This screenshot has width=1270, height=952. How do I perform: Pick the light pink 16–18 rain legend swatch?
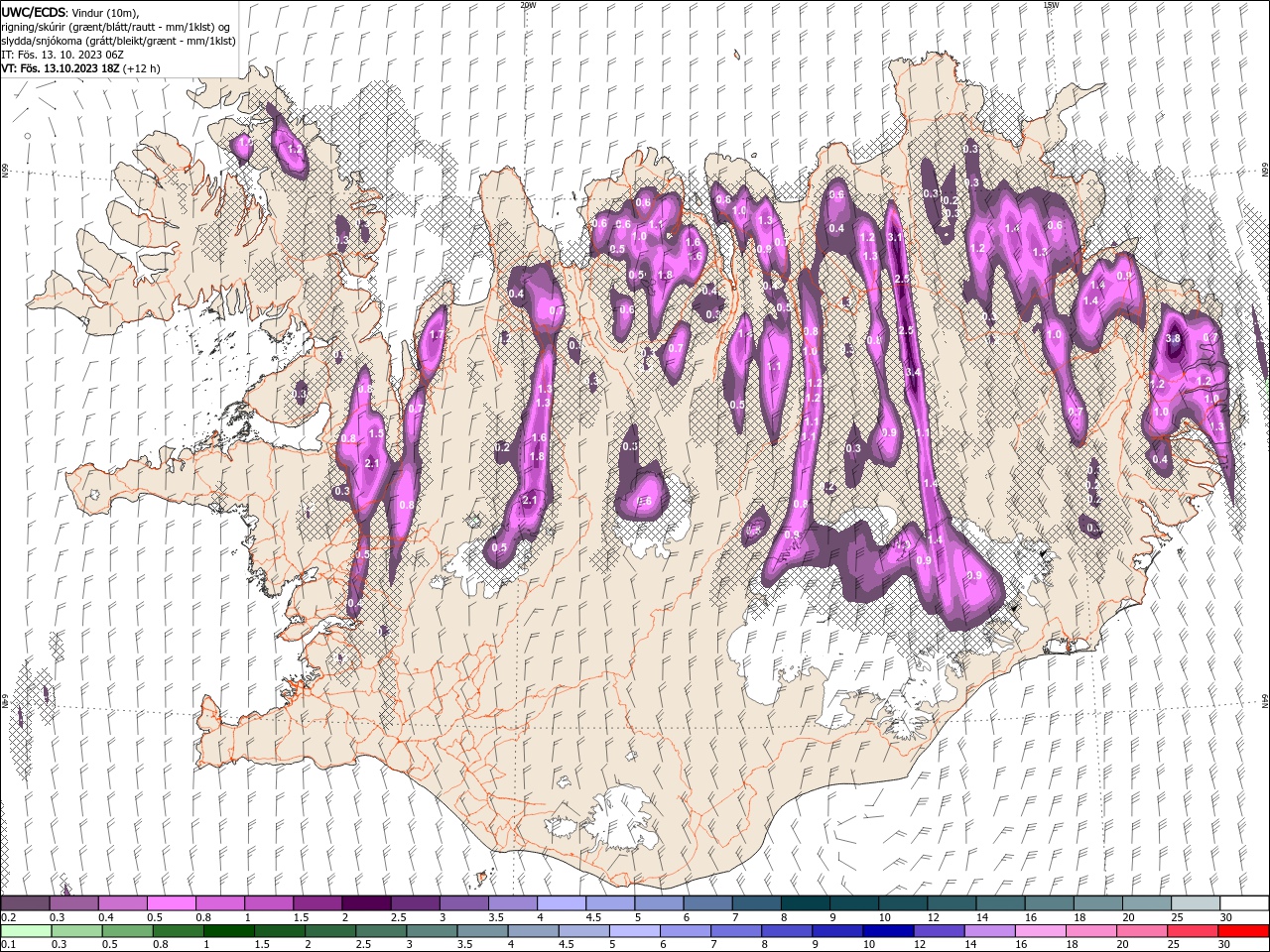pyautogui.click(x=1040, y=931)
